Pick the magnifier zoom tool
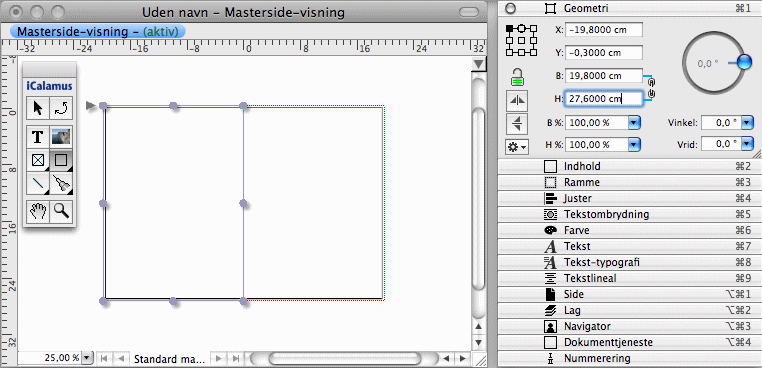The width and height of the screenshot is (762, 368). coord(61,211)
